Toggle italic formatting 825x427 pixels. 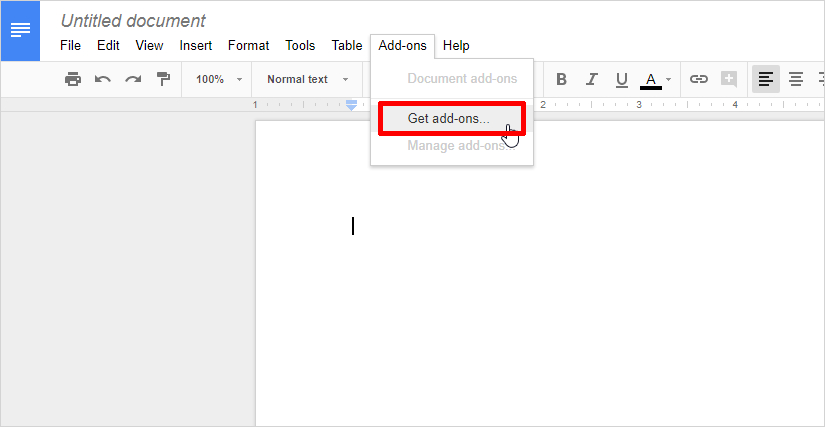click(x=591, y=79)
